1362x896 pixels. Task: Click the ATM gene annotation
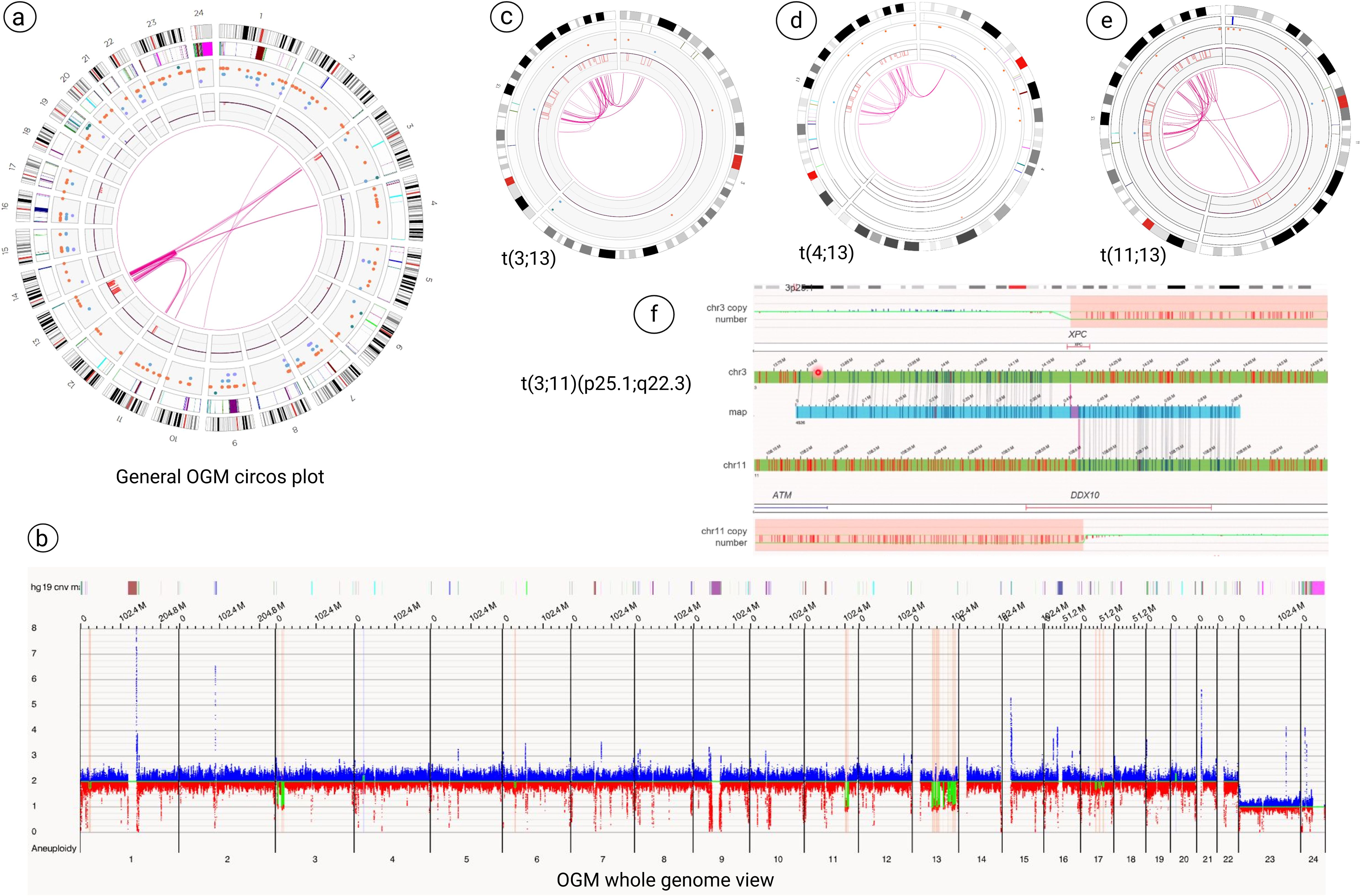(x=782, y=495)
